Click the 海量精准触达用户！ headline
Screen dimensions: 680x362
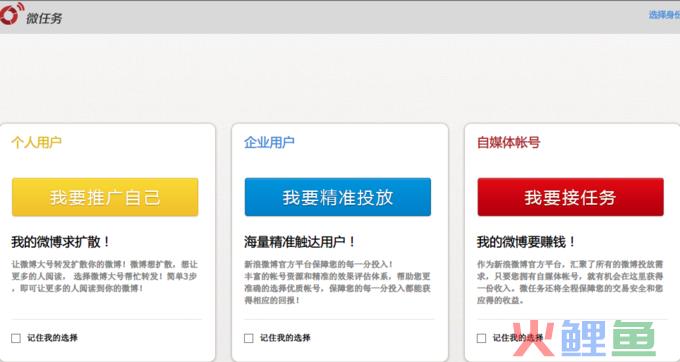click(x=300, y=241)
